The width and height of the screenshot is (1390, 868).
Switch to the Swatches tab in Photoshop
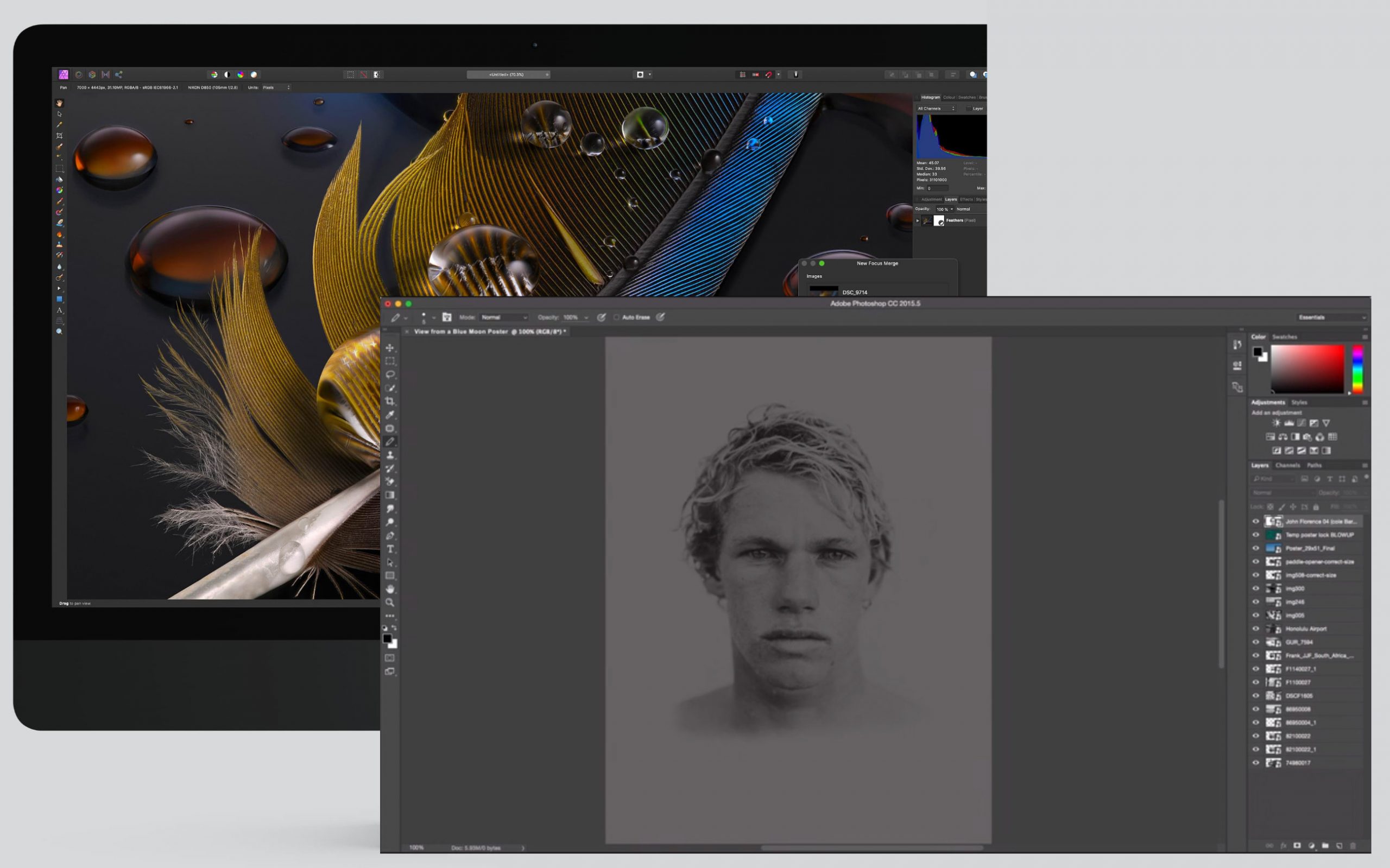pos(1284,337)
